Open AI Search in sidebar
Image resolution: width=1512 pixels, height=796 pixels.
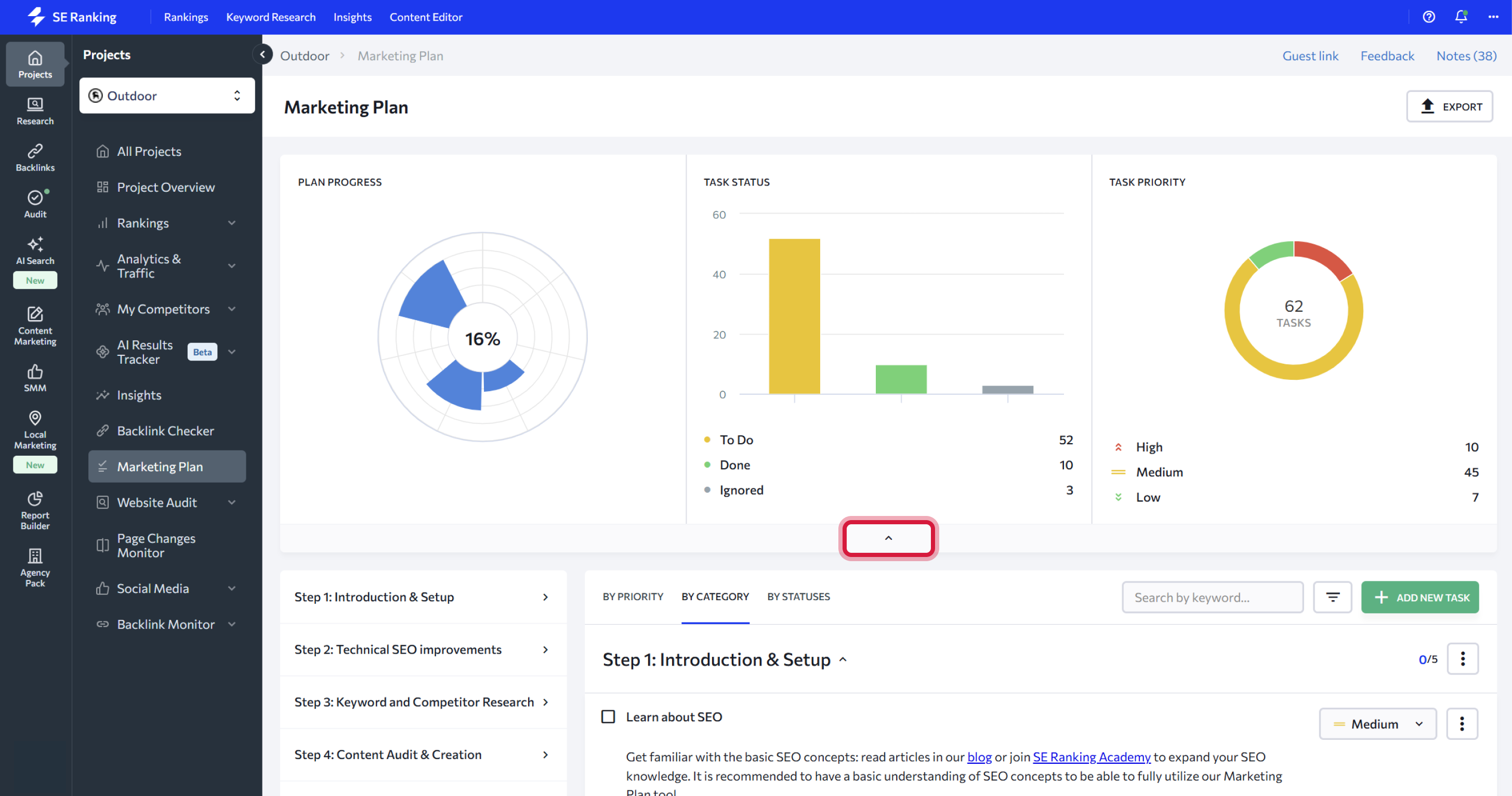tap(35, 250)
